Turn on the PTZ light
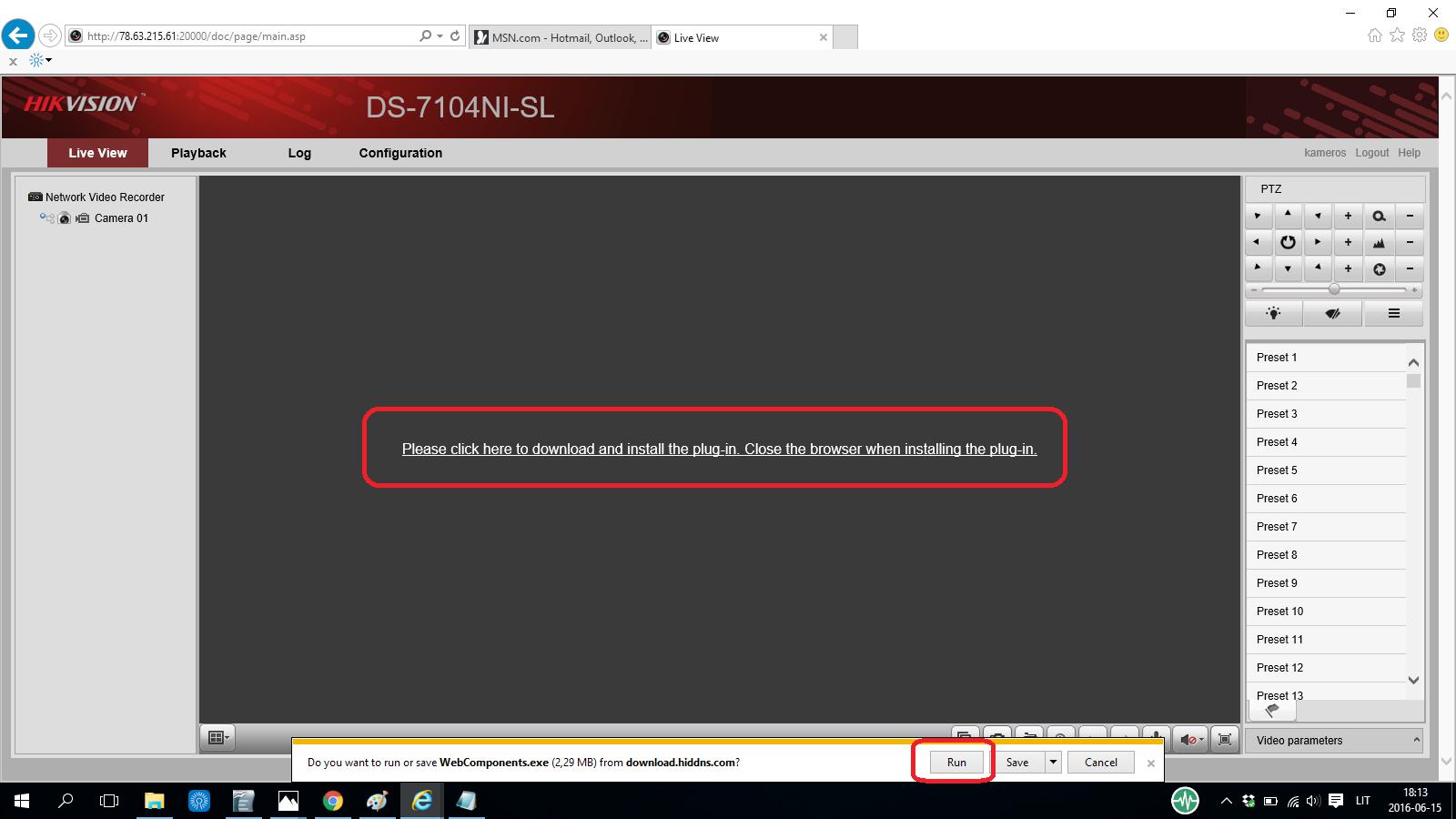 click(1273, 314)
